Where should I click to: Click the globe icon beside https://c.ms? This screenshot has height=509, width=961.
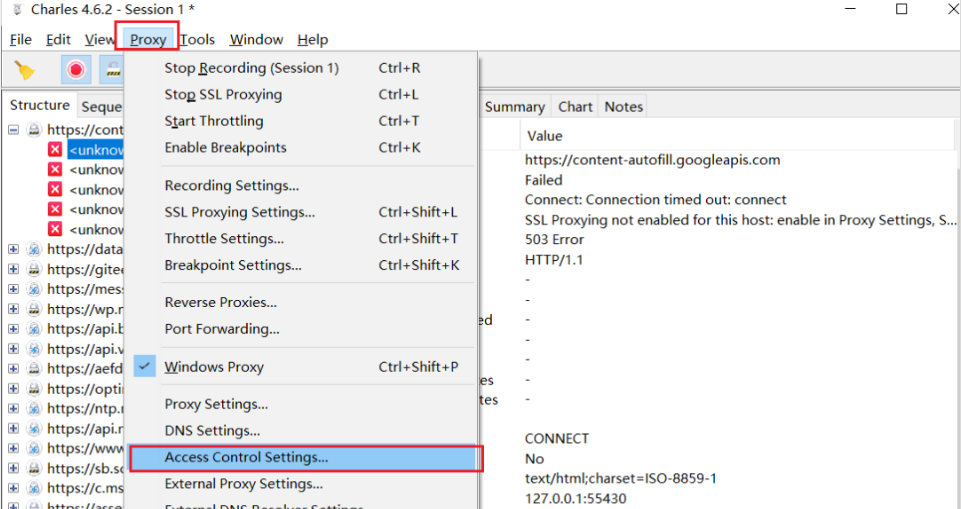(x=34, y=488)
